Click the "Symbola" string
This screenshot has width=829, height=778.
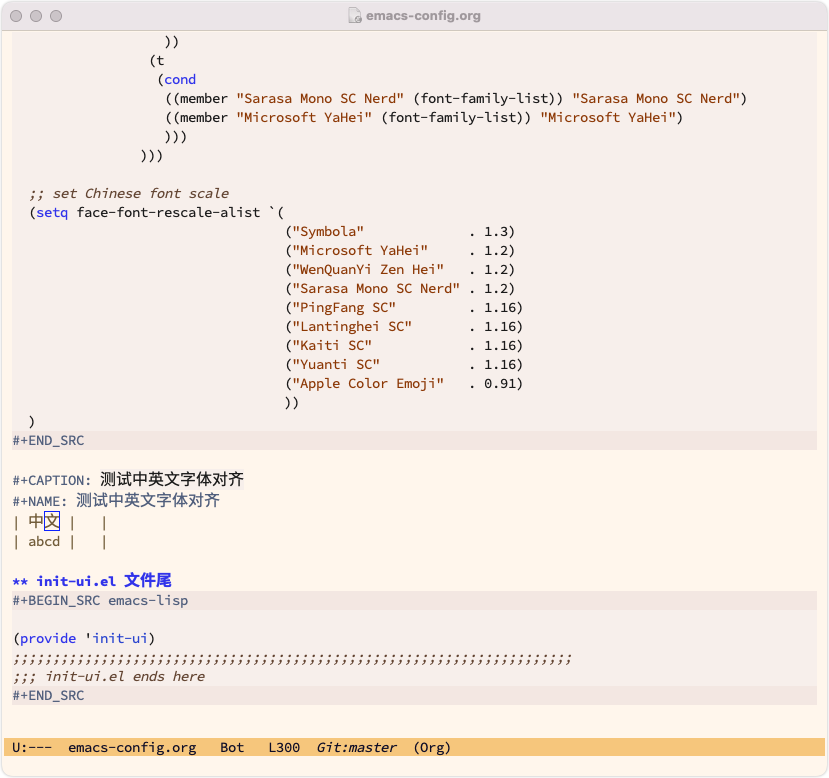click(x=328, y=231)
